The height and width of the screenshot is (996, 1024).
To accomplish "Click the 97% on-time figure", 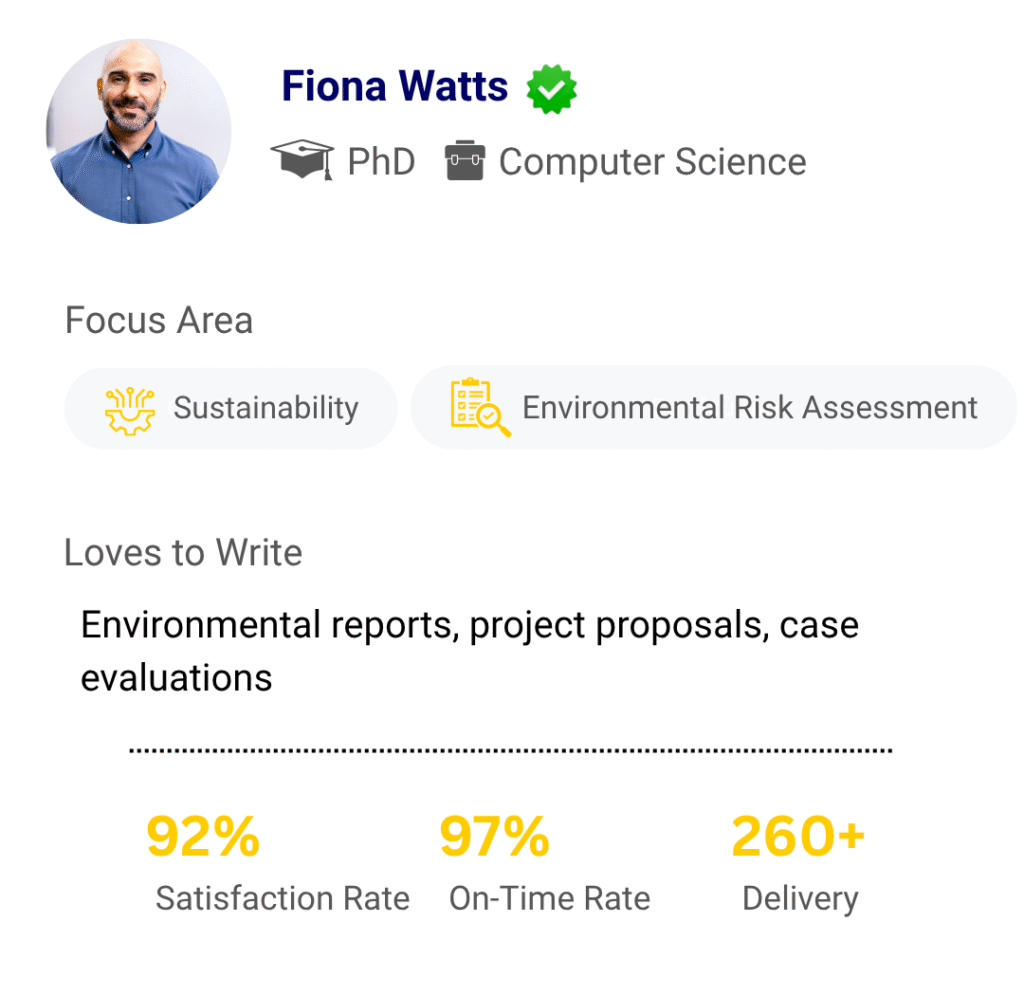I will click(494, 837).
